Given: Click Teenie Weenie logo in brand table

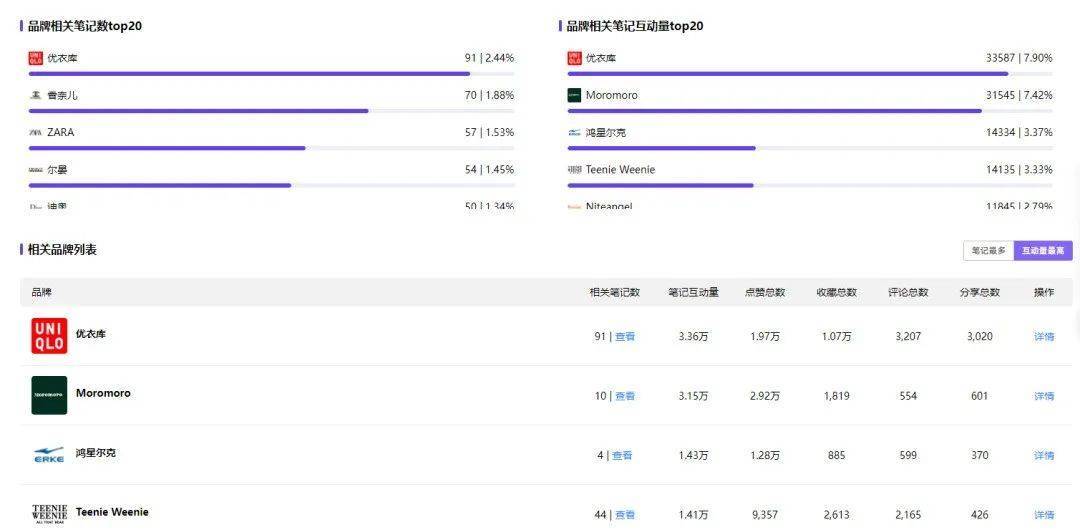Looking at the screenshot, I should pos(49,514).
